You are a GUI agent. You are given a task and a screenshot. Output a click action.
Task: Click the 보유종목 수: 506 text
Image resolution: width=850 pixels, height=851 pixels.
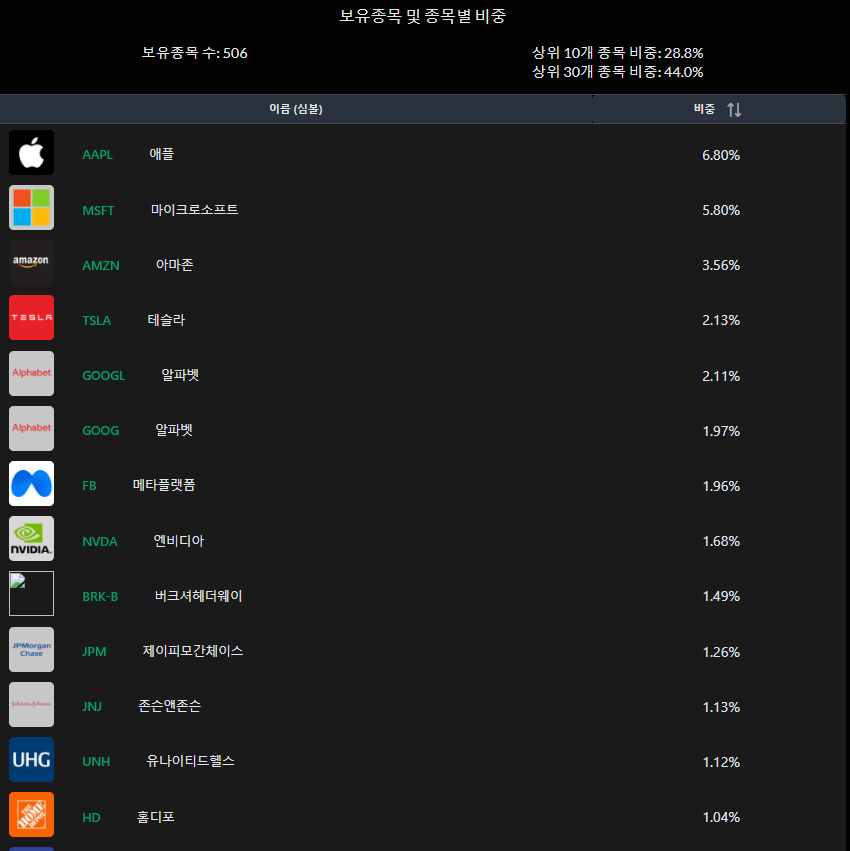point(194,53)
